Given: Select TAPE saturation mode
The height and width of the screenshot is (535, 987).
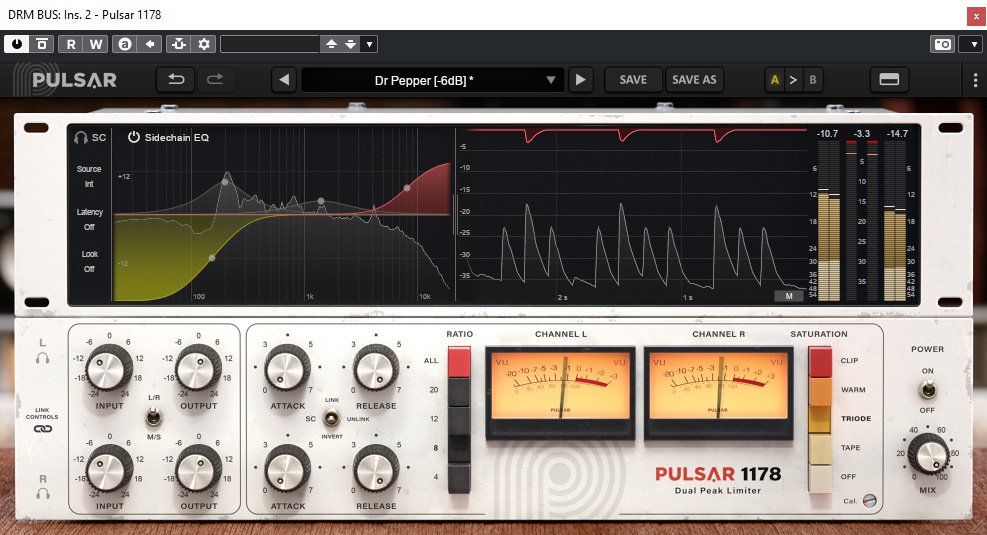Looking at the screenshot, I should click(820, 449).
